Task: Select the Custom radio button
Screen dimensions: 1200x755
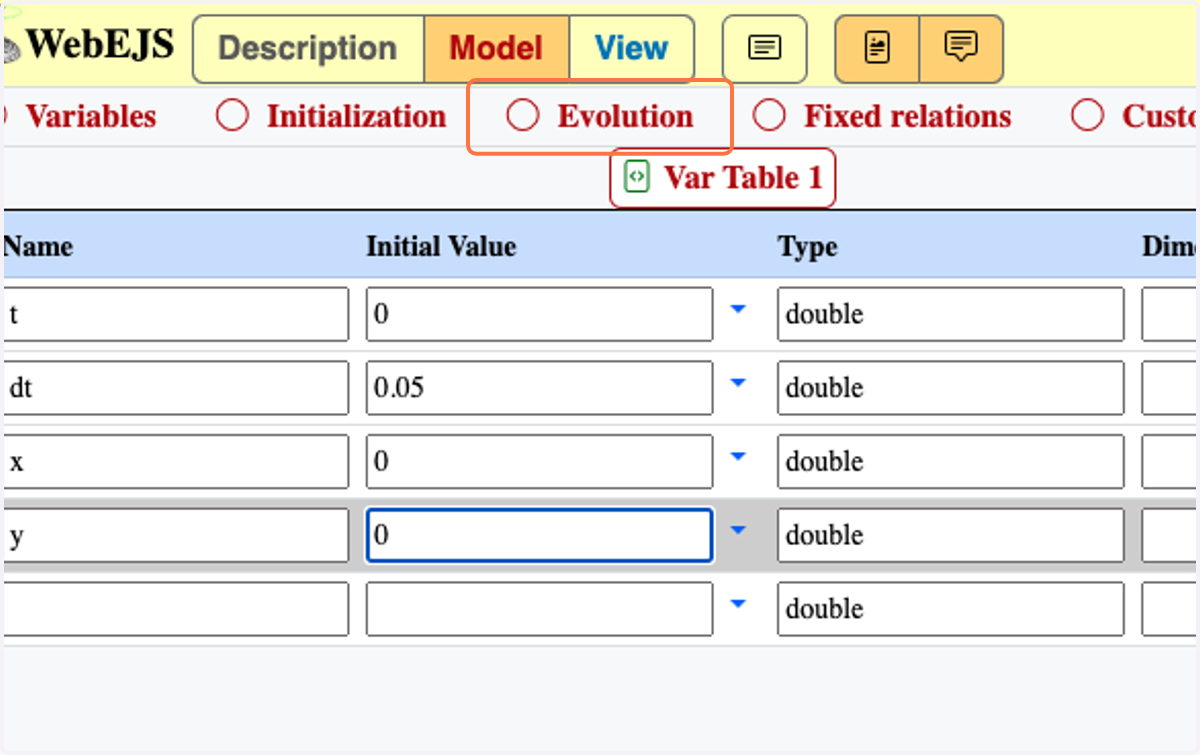Action: [1087, 116]
